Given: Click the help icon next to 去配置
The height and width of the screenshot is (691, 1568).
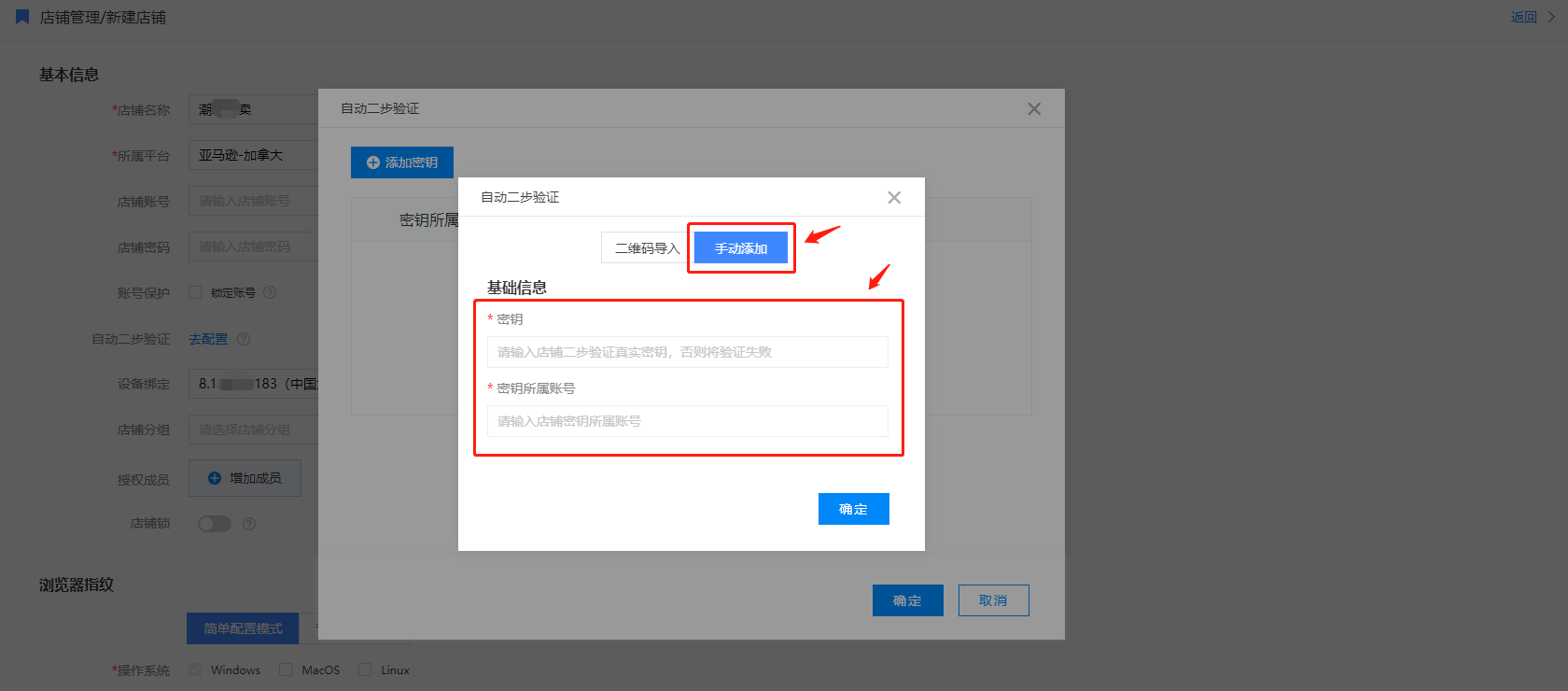Looking at the screenshot, I should (x=244, y=339).
